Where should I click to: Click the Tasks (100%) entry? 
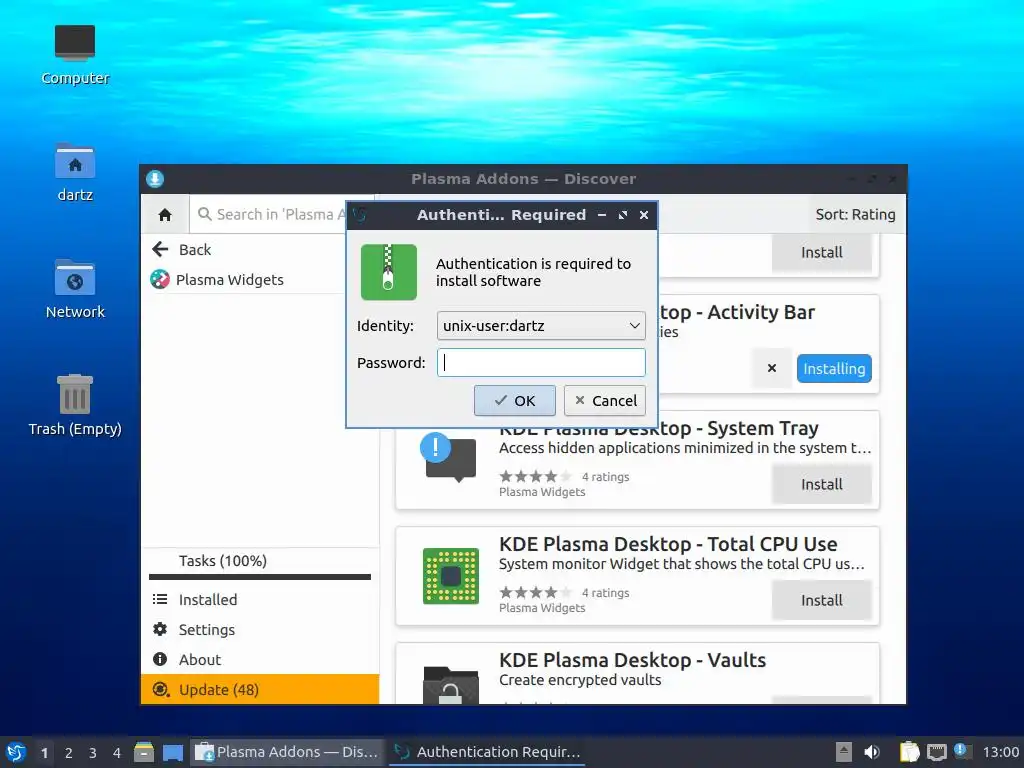[223, 560]
